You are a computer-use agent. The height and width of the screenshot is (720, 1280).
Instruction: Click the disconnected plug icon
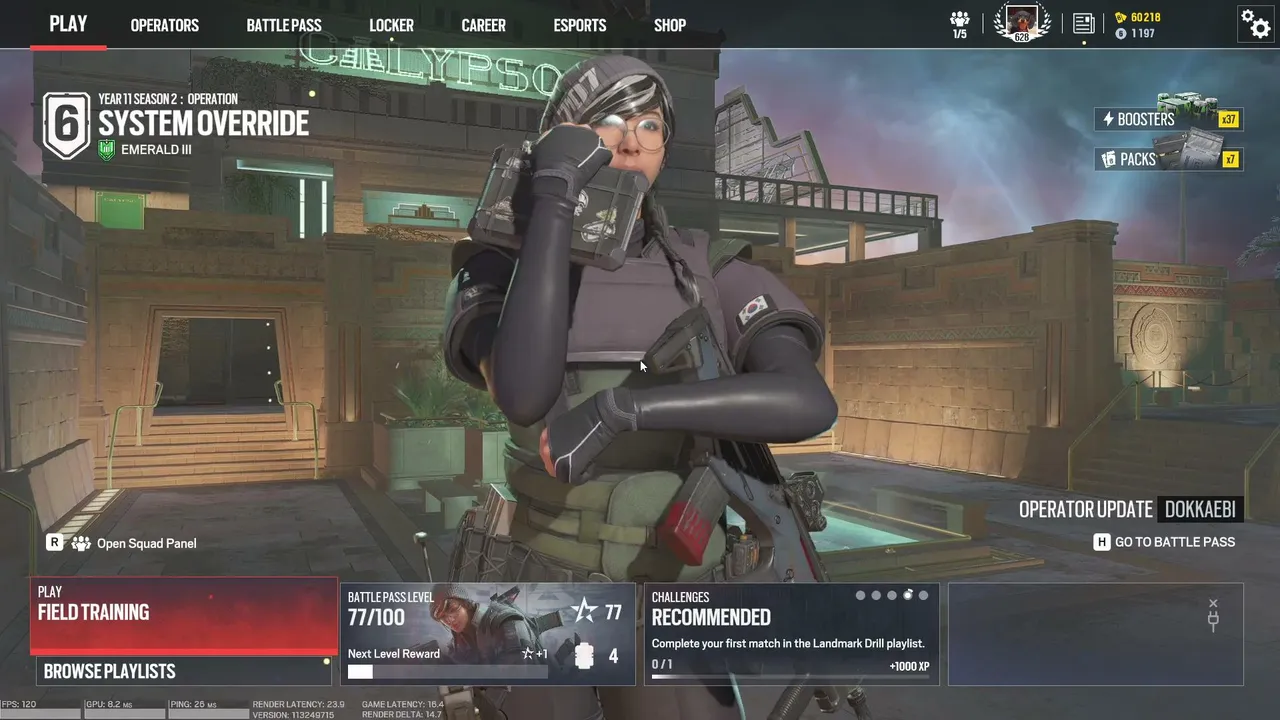[x=1213, y=616]
